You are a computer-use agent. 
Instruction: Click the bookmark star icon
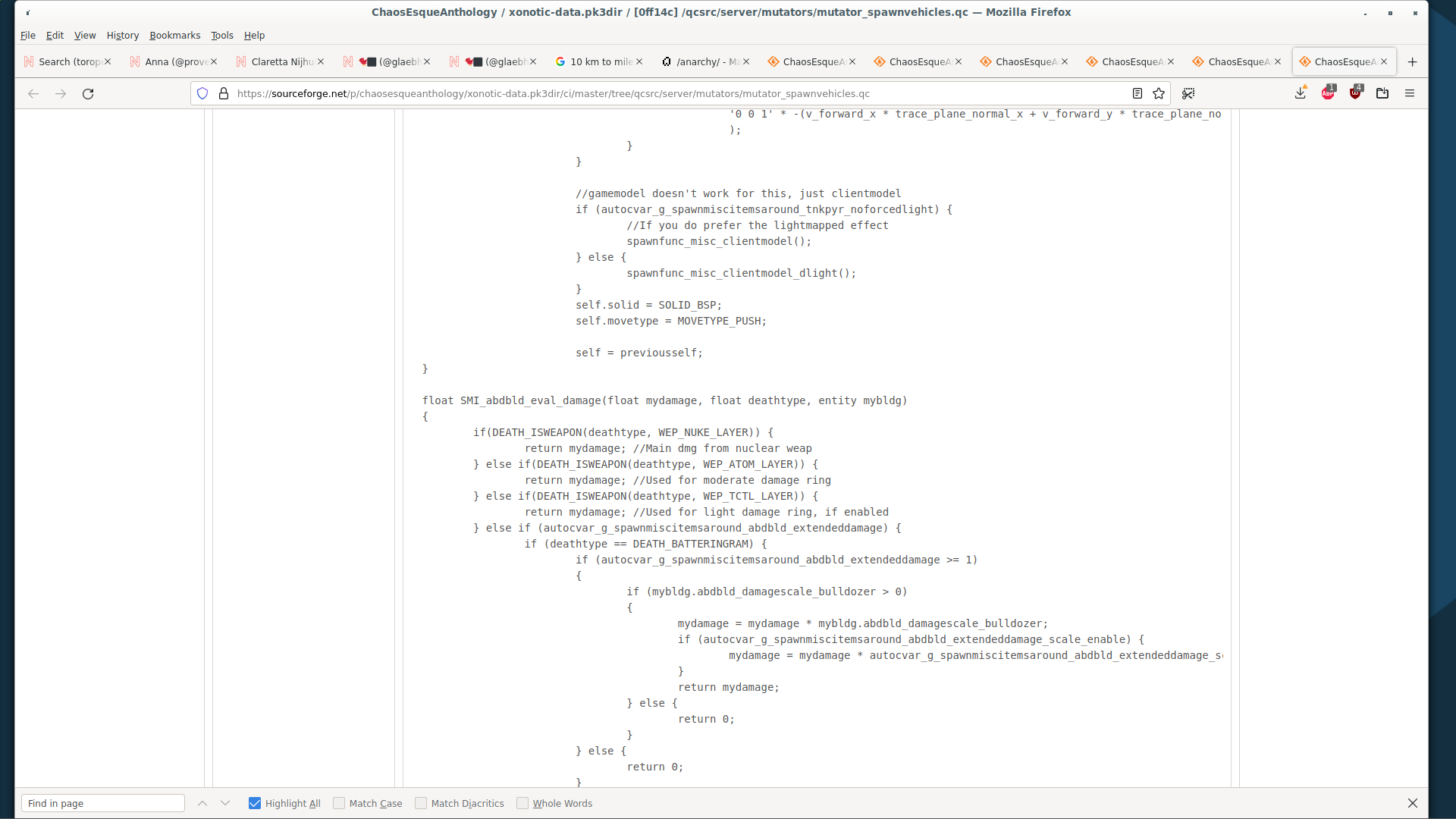tap(1159, 93)
